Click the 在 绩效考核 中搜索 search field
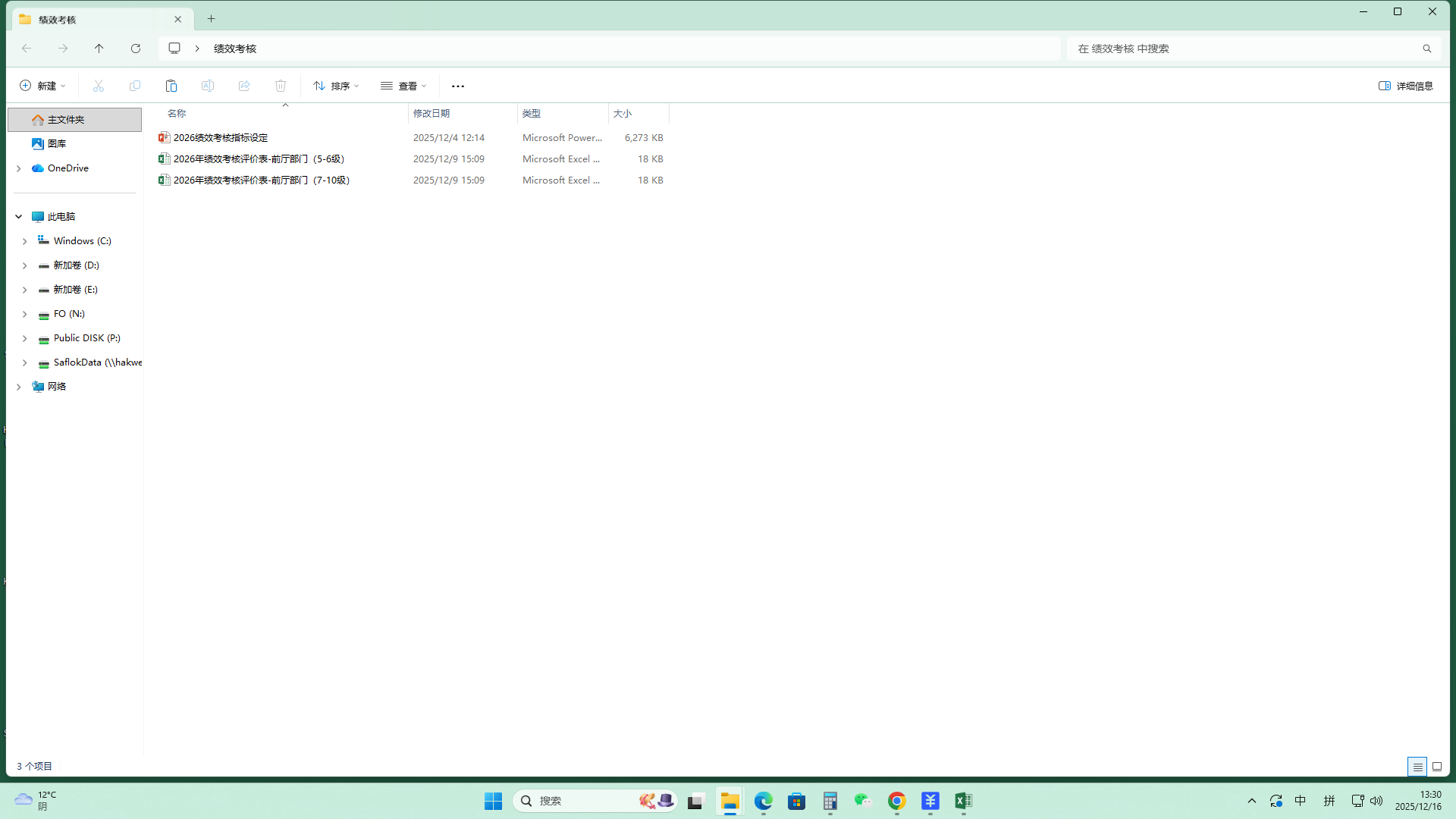This screenshot has height=819, width=1456. (1244, 49)
